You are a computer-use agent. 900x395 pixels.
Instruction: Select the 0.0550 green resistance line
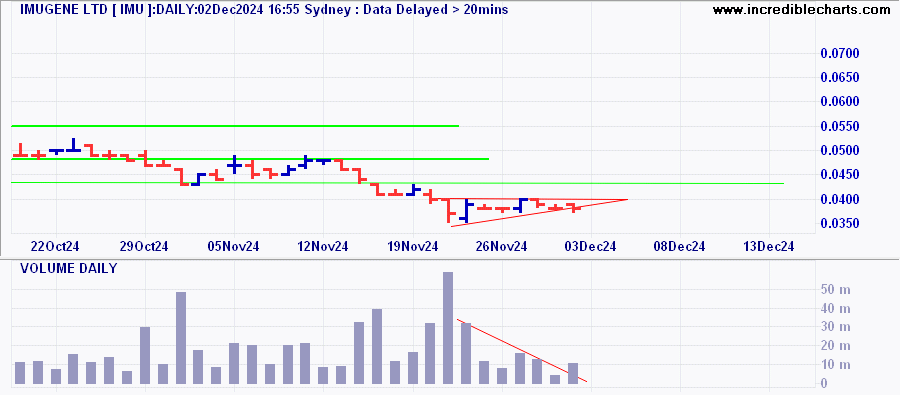tap(235, 126)
